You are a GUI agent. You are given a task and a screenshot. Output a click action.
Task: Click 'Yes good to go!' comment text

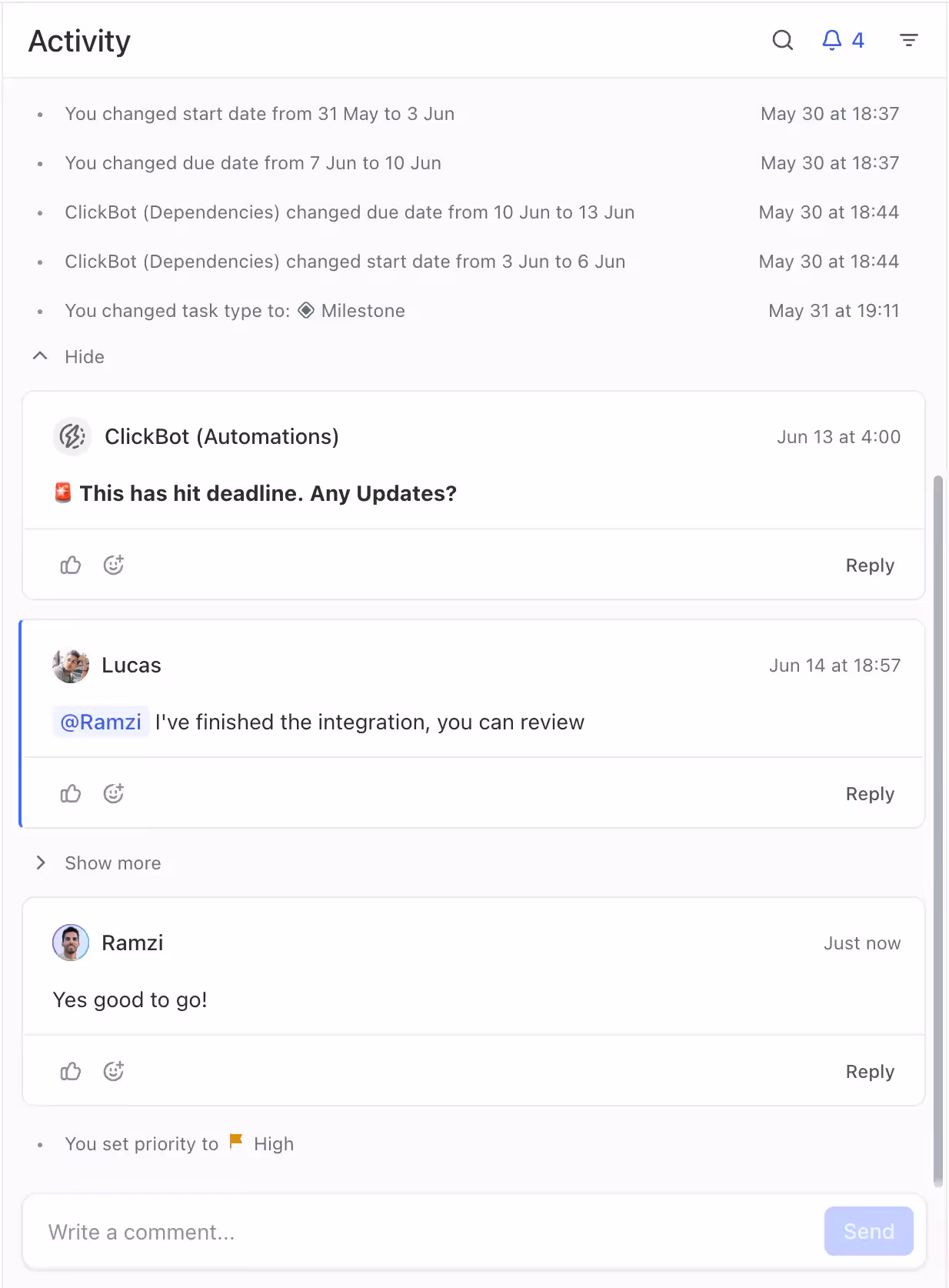(130, 999)
